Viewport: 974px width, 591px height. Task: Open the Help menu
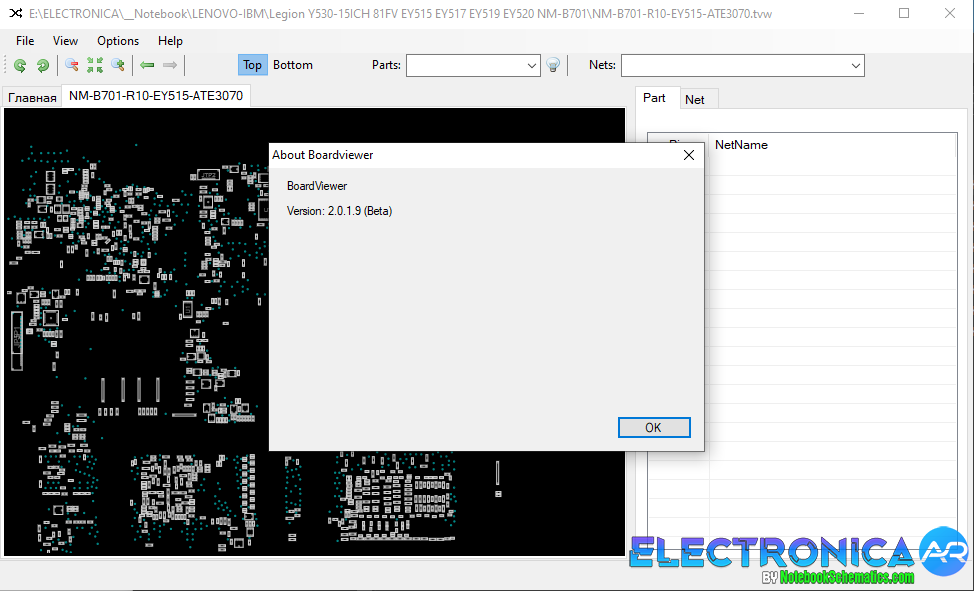click(x=170, y=41)
